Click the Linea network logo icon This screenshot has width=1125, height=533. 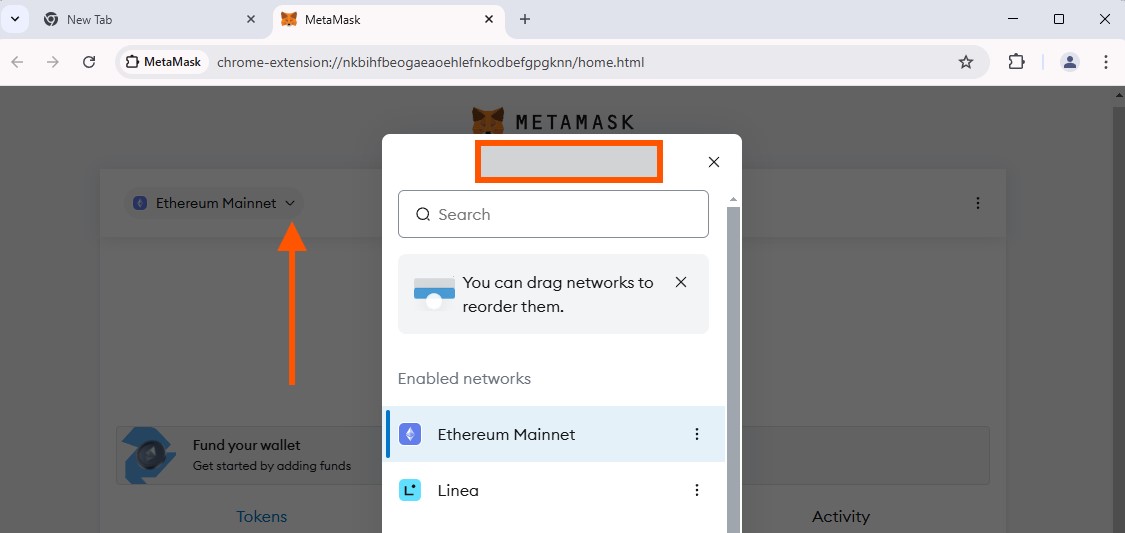point(410,490)
